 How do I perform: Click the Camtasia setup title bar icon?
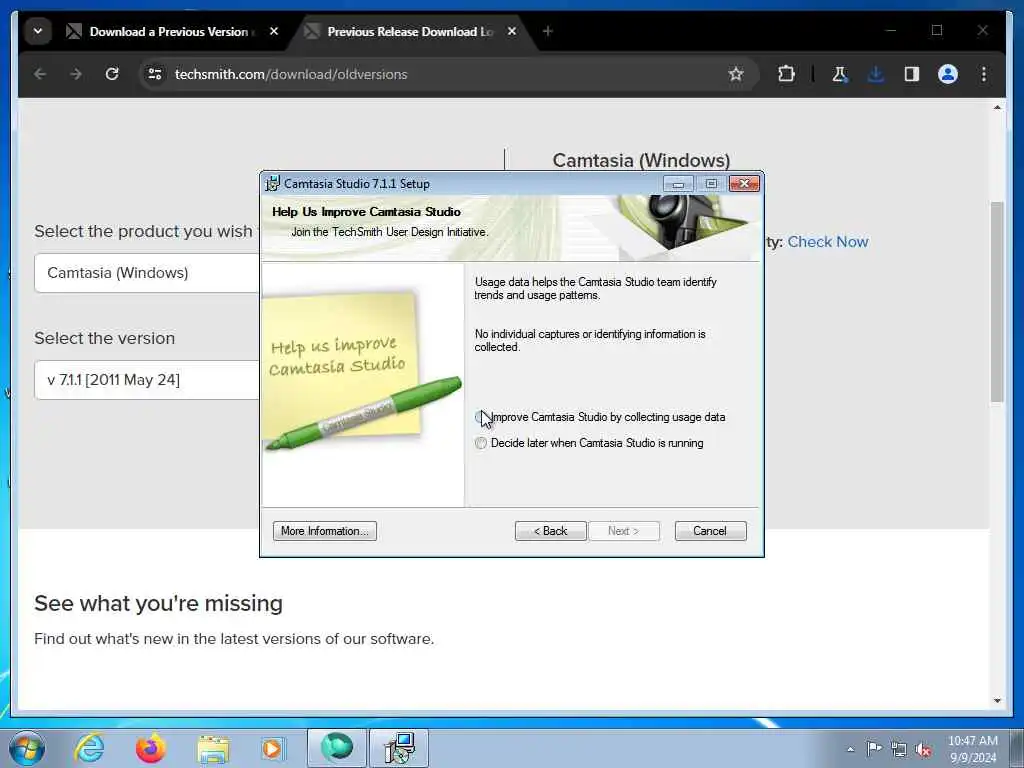[272, 184]
